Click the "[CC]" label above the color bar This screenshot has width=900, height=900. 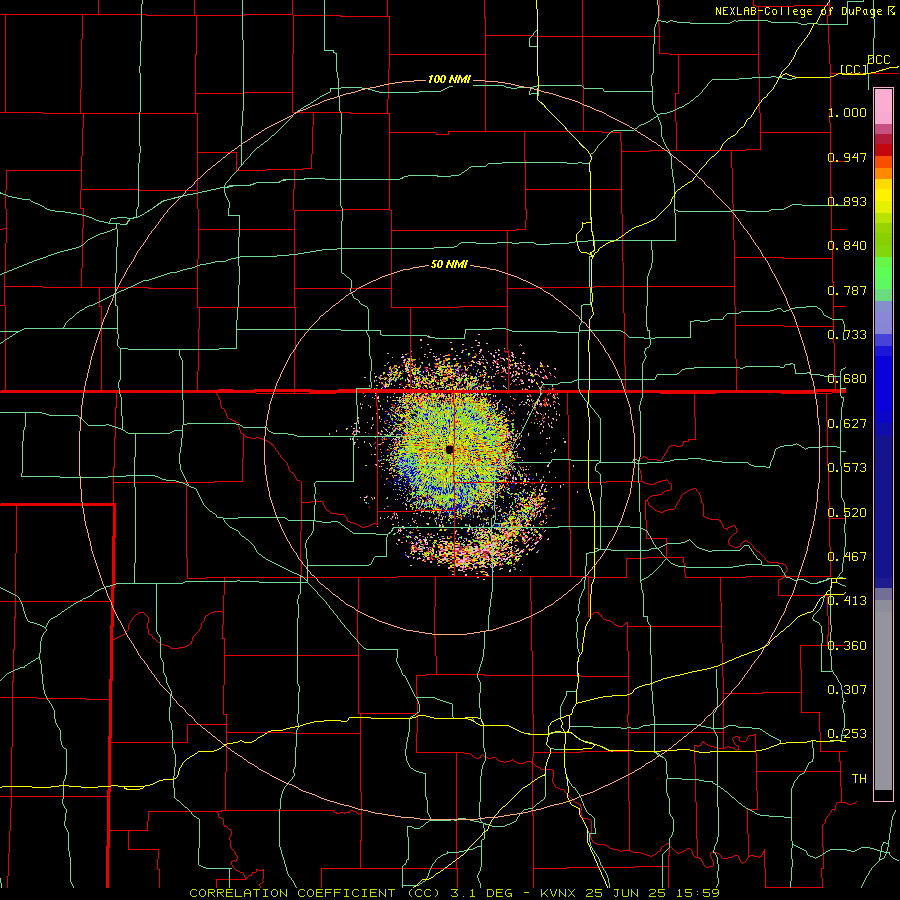click(x=854, y=69)
